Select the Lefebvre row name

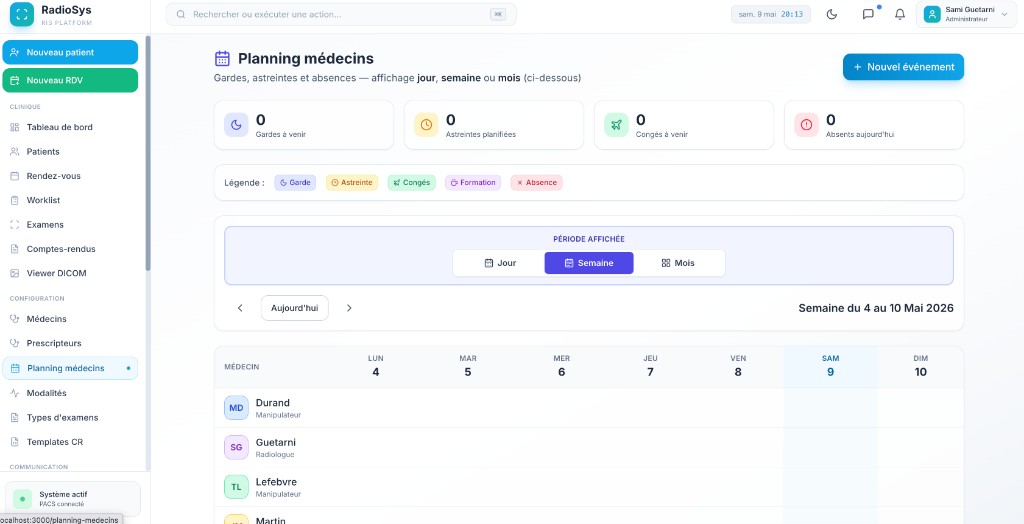tap(276, 482)
